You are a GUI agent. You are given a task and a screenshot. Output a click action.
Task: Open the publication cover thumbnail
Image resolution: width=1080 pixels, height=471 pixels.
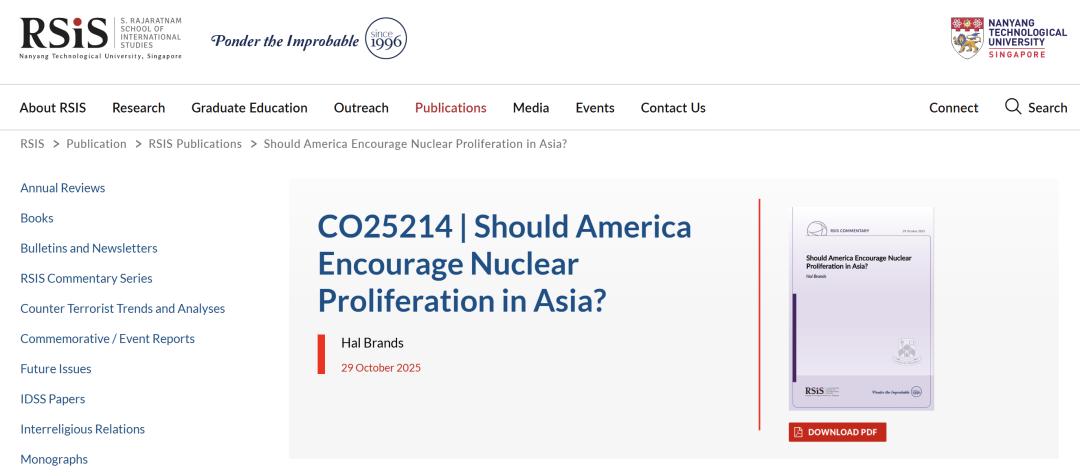(861, 308)
